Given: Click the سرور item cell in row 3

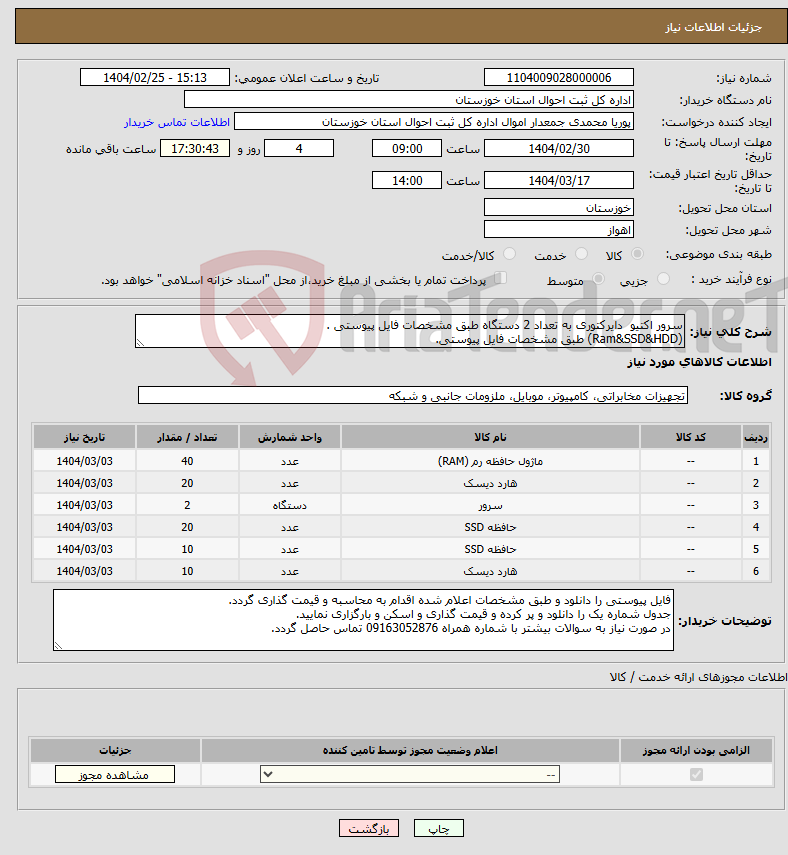Looking at the screenshot, I should 490,505.
